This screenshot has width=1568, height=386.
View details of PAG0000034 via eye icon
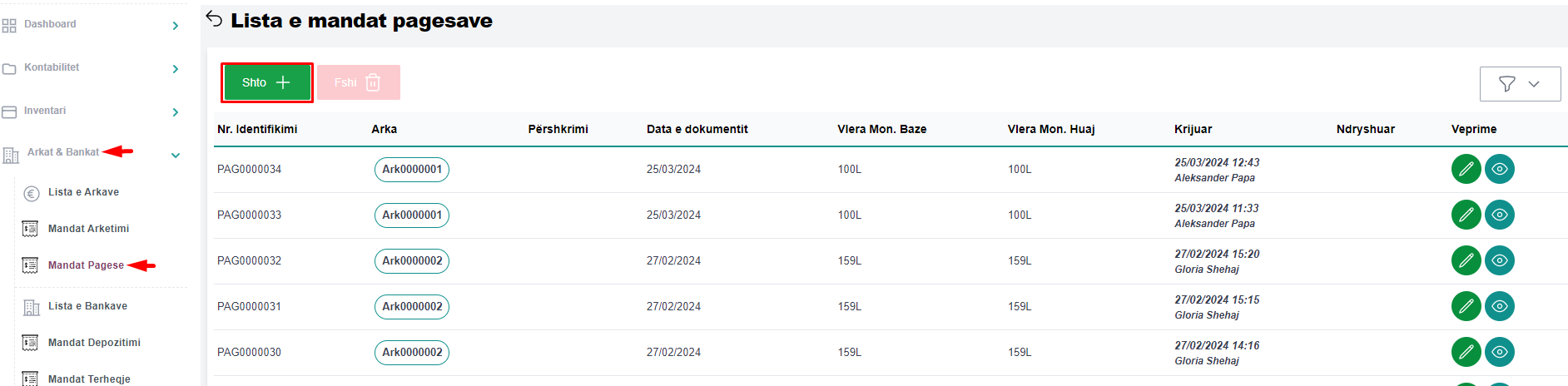point(1499,169)
